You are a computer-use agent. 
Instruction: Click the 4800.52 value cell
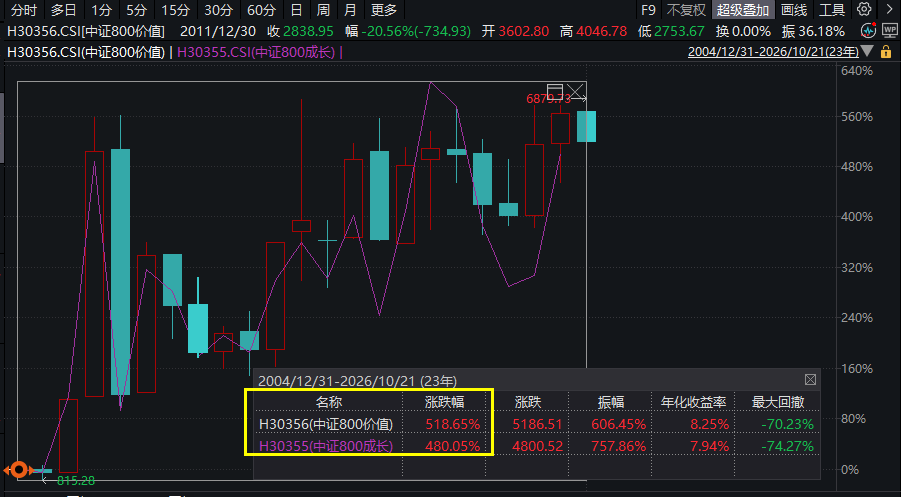pyautogui.click(x=536, y=446)
